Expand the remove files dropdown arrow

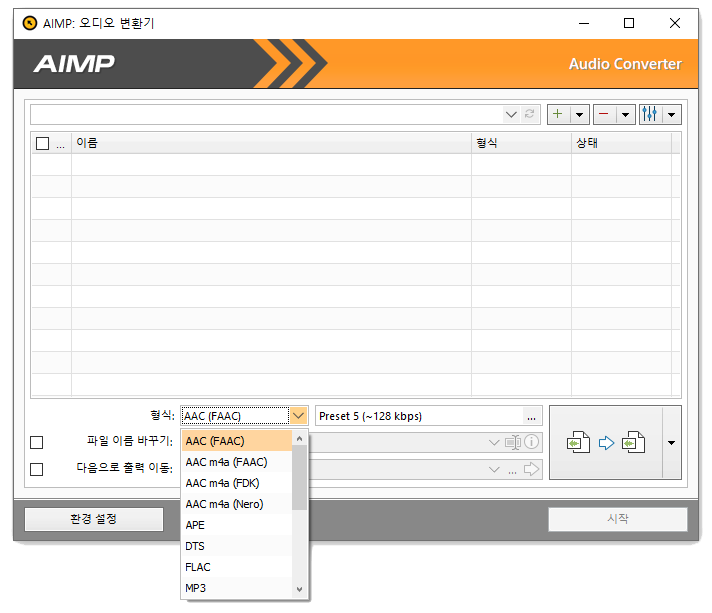point(625,114)
